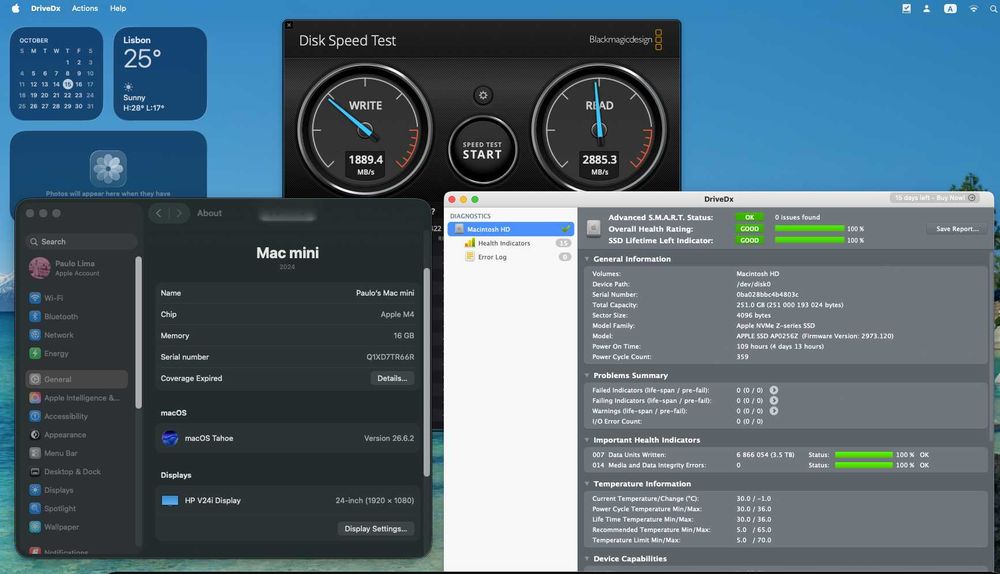Go forward in System Settings

[x=179, y=213]
